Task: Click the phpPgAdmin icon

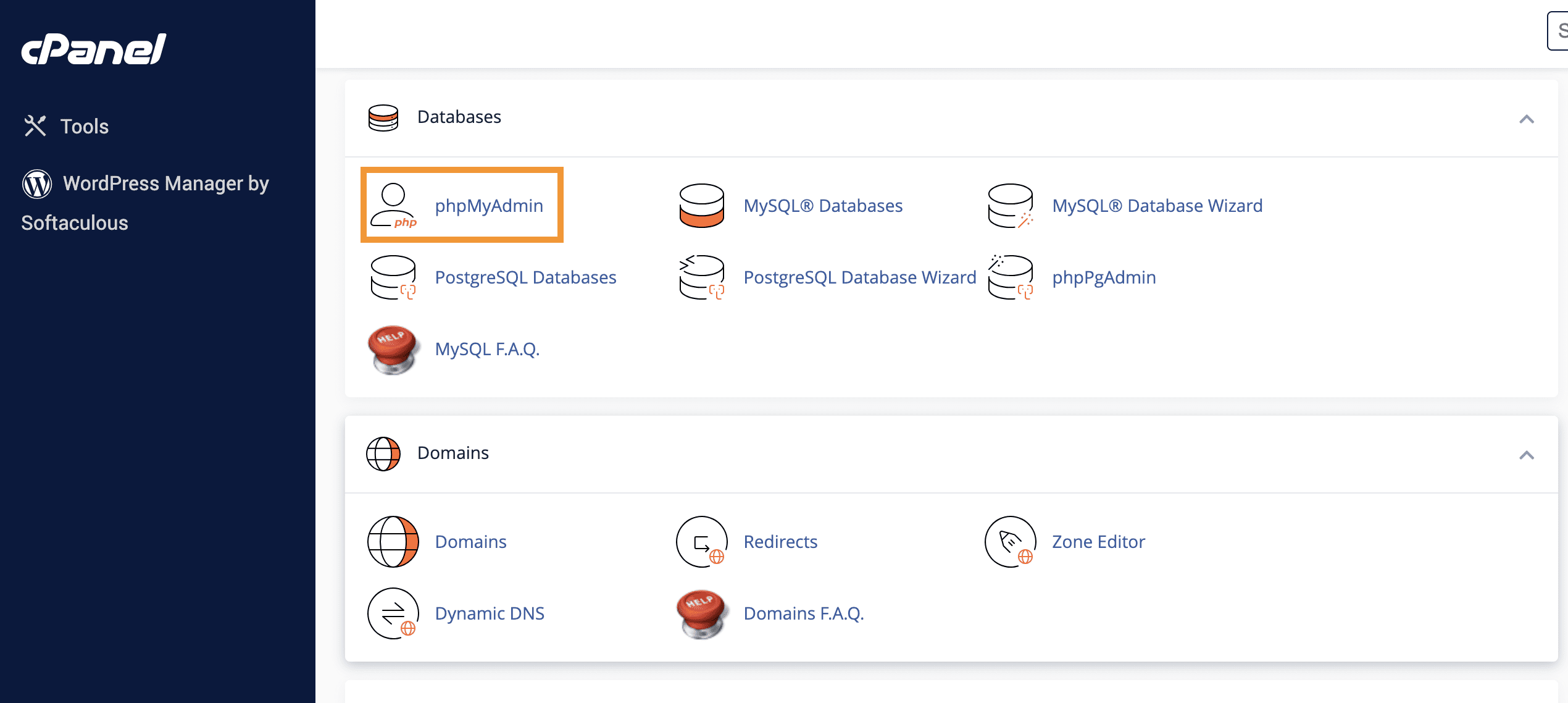Action: [1010, 277]
